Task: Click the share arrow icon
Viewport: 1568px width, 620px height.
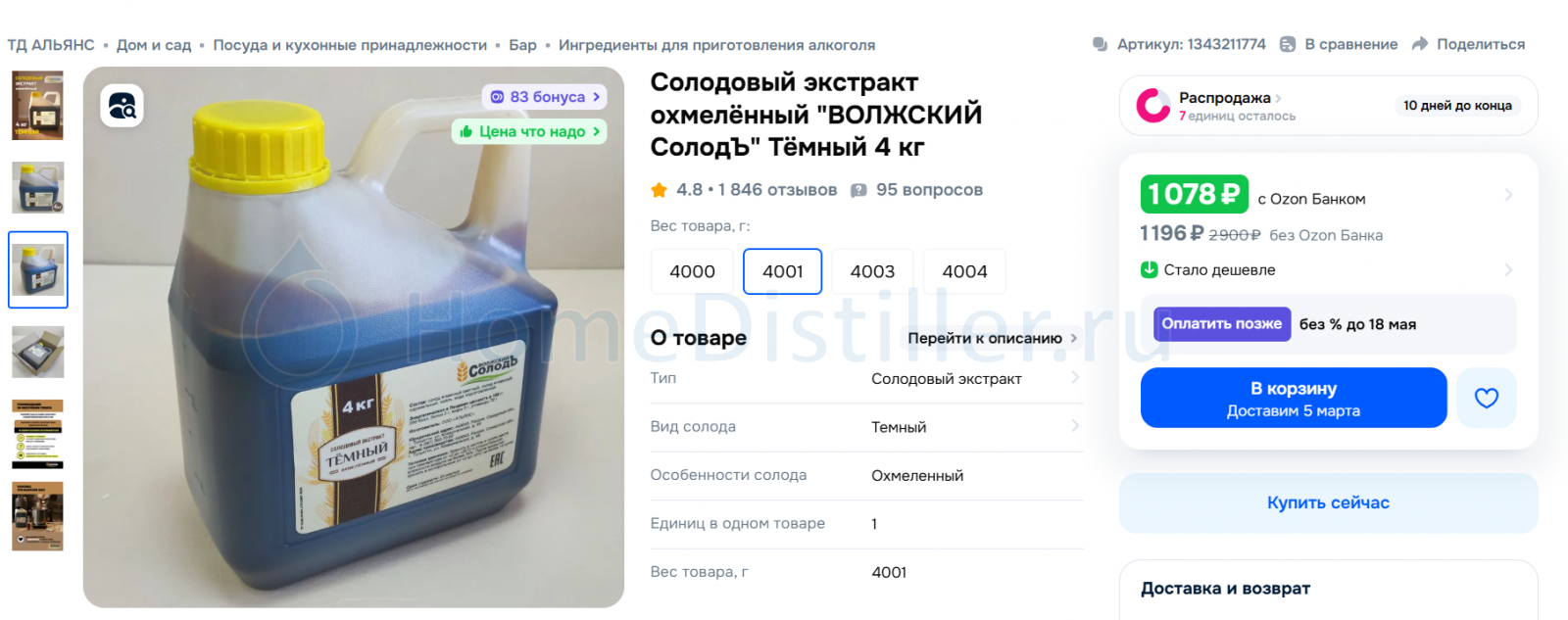Action: 1420,44
